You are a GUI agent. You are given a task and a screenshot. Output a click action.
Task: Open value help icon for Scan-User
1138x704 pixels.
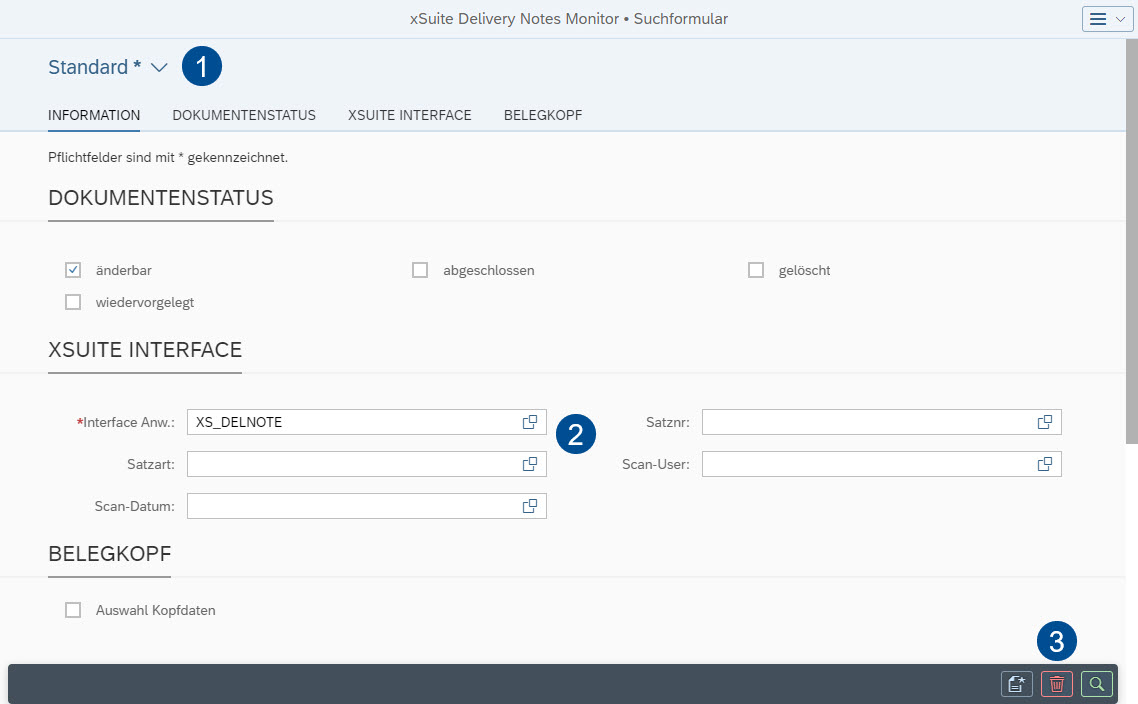[1045, 464]
